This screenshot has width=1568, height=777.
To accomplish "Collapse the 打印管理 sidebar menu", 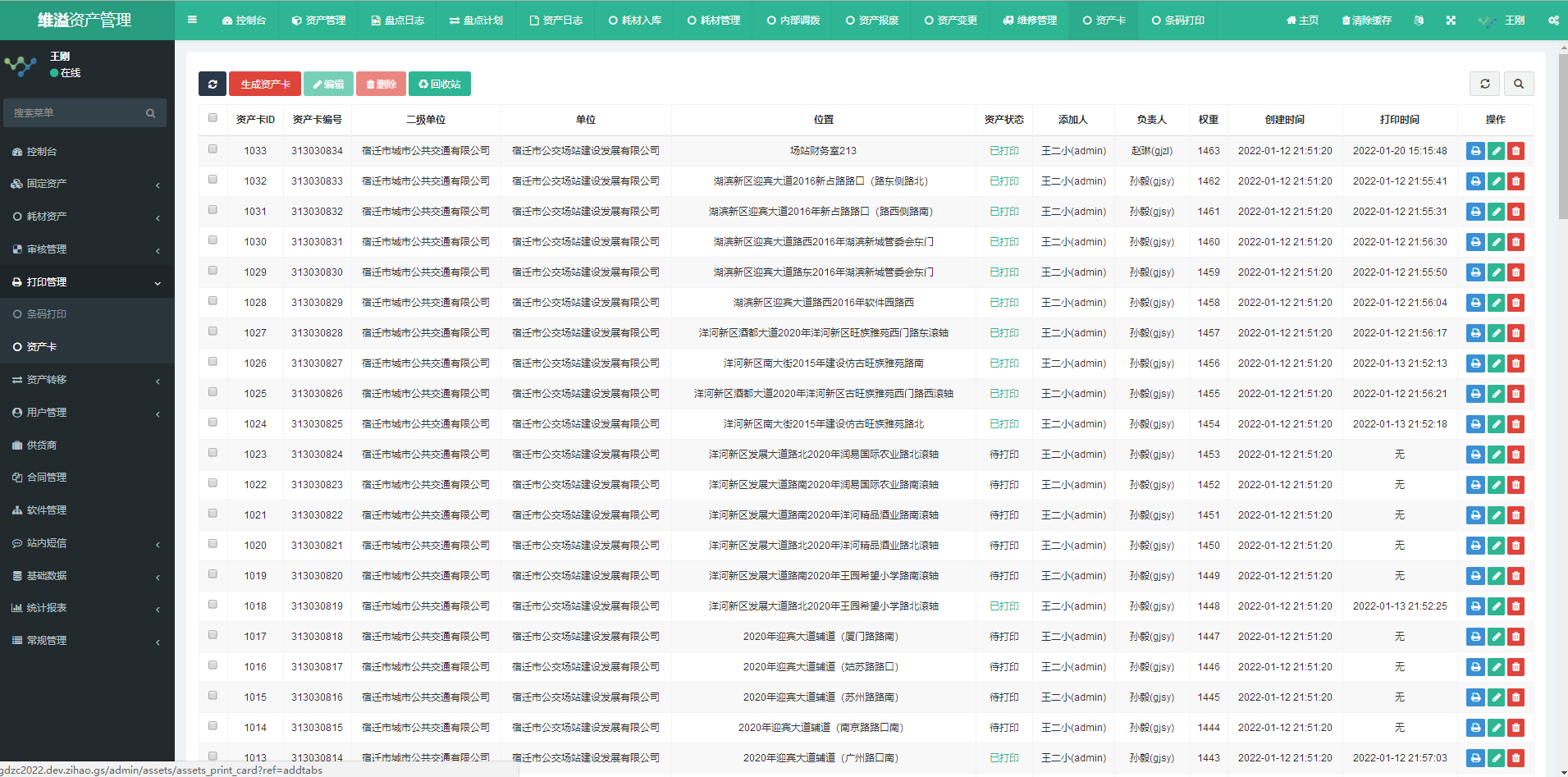I will point(87,282).
